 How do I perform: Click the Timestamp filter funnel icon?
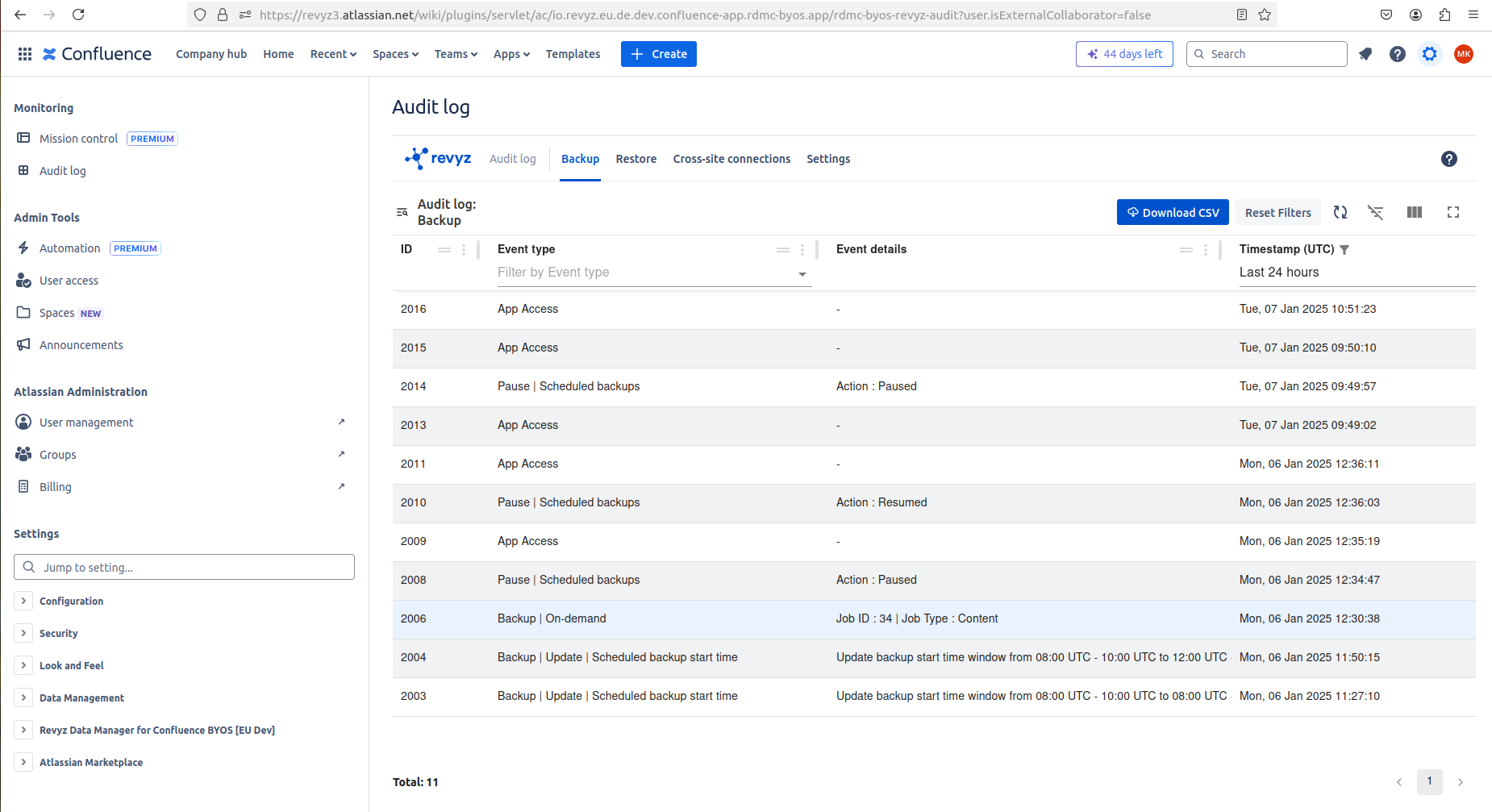(1344, 250)
